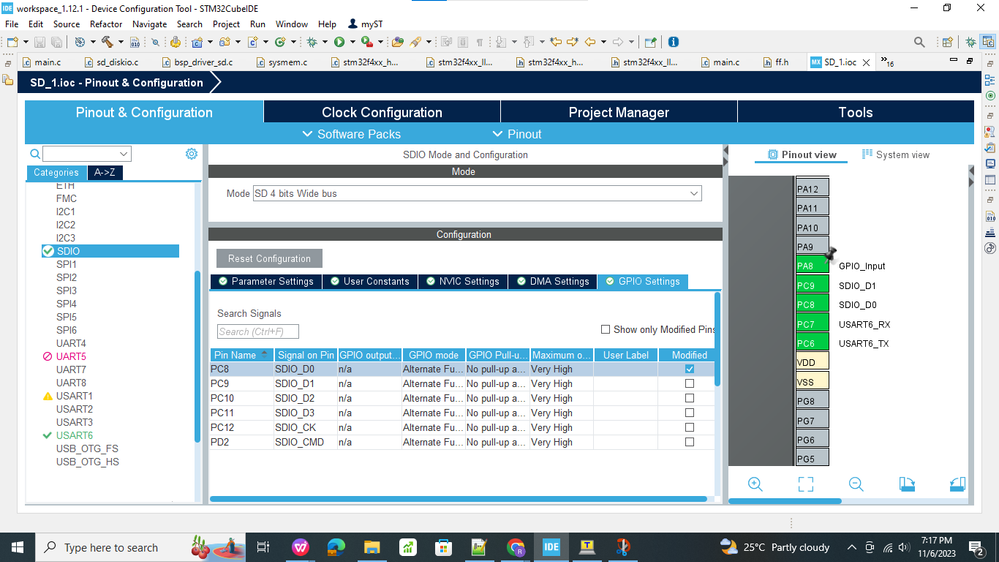Open the SDIO Mode dropdown
The width and height of the screenshot is (999, 562).
(x=477, y=194)
